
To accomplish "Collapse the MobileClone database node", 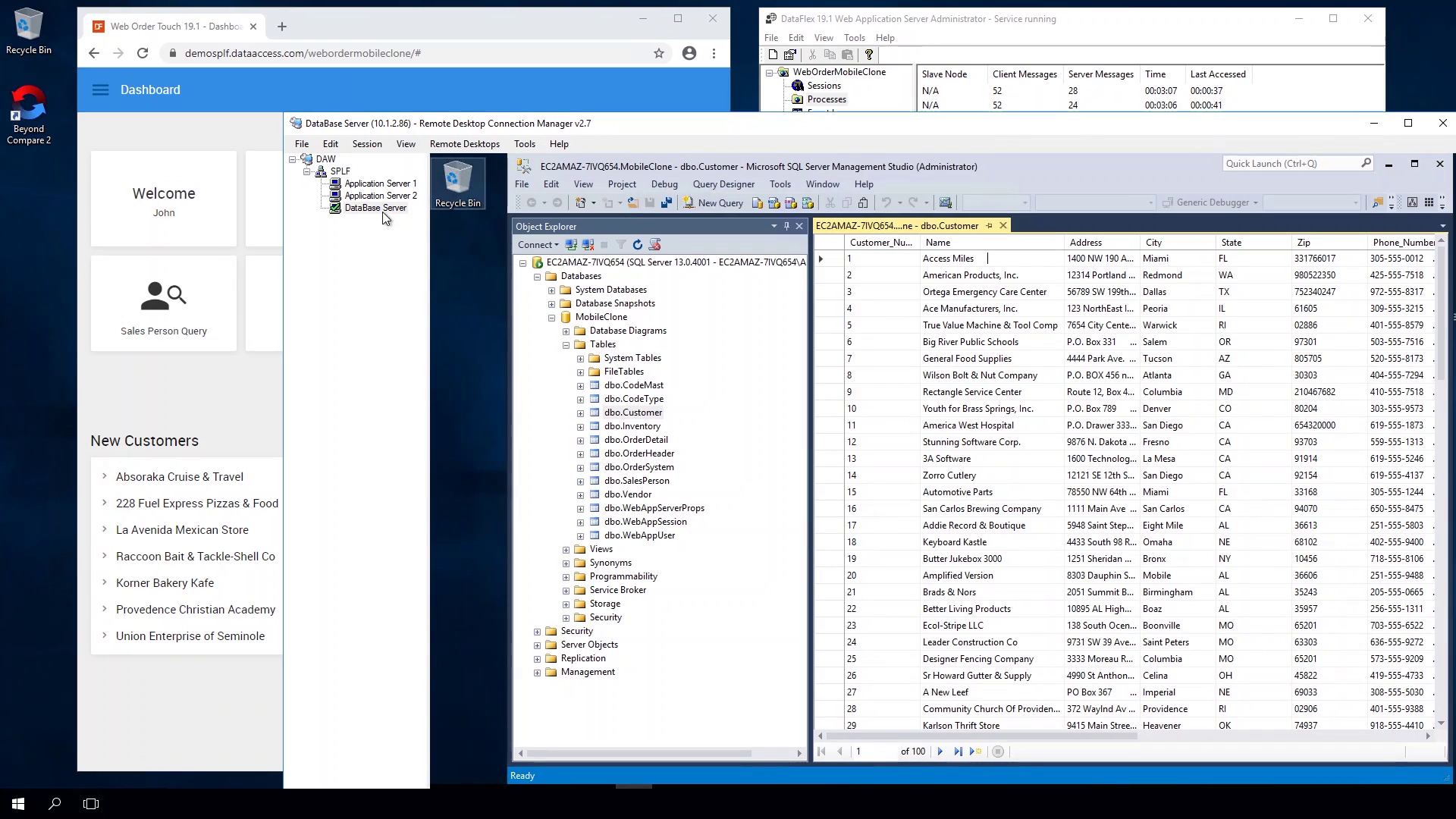I will click(552, 318).
